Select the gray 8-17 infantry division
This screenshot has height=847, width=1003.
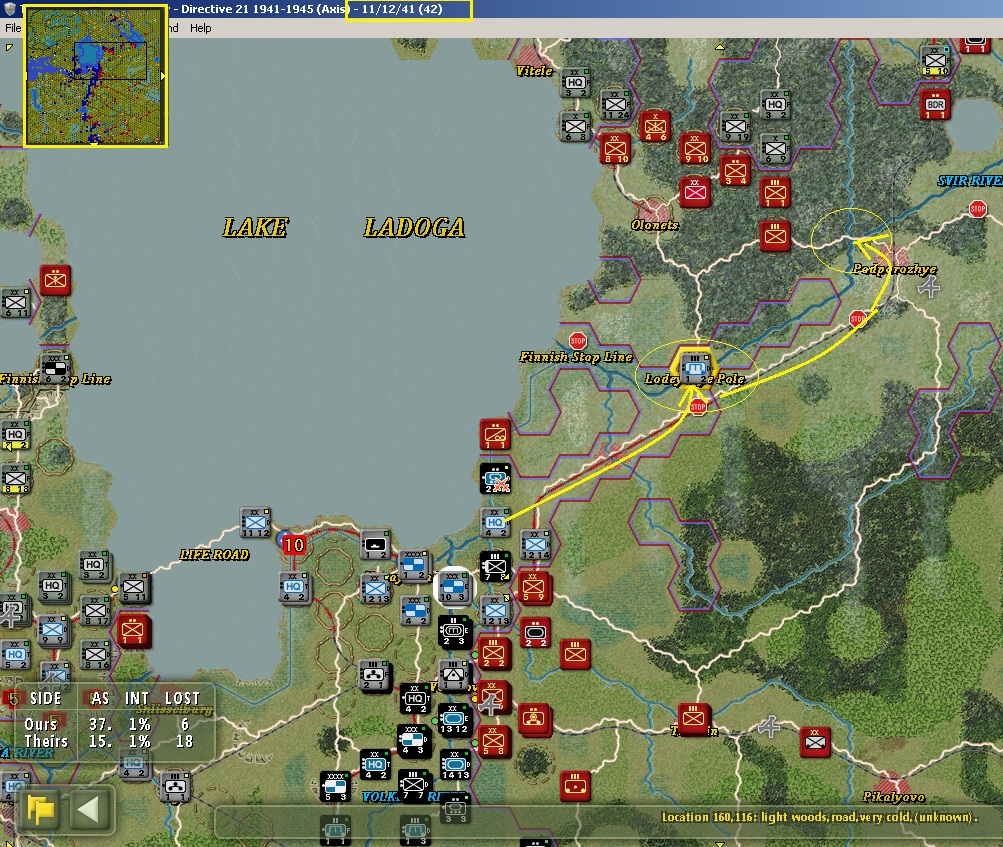click(x=95, y=611)
